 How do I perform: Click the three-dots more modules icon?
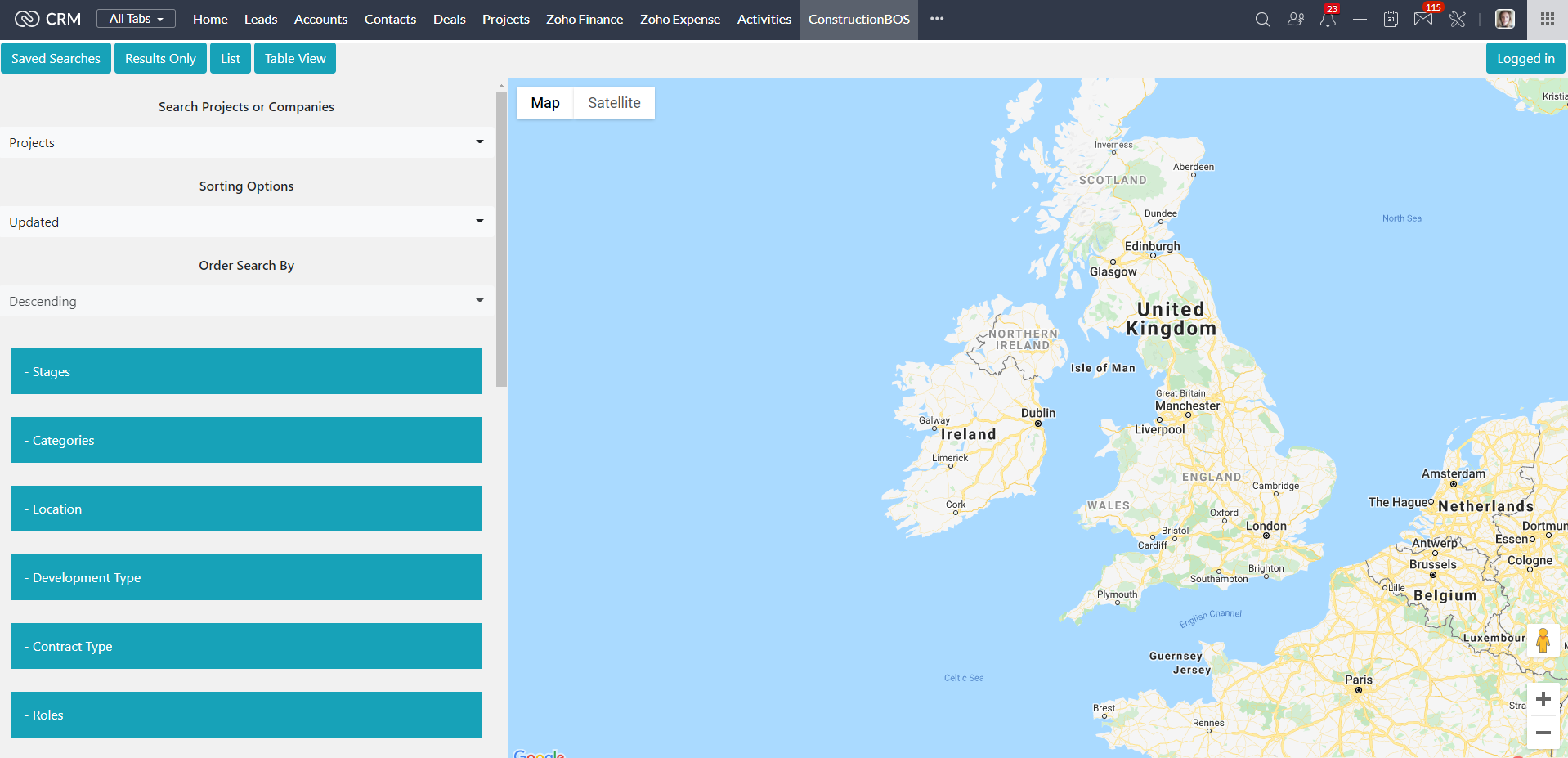(x=937, y=19)
